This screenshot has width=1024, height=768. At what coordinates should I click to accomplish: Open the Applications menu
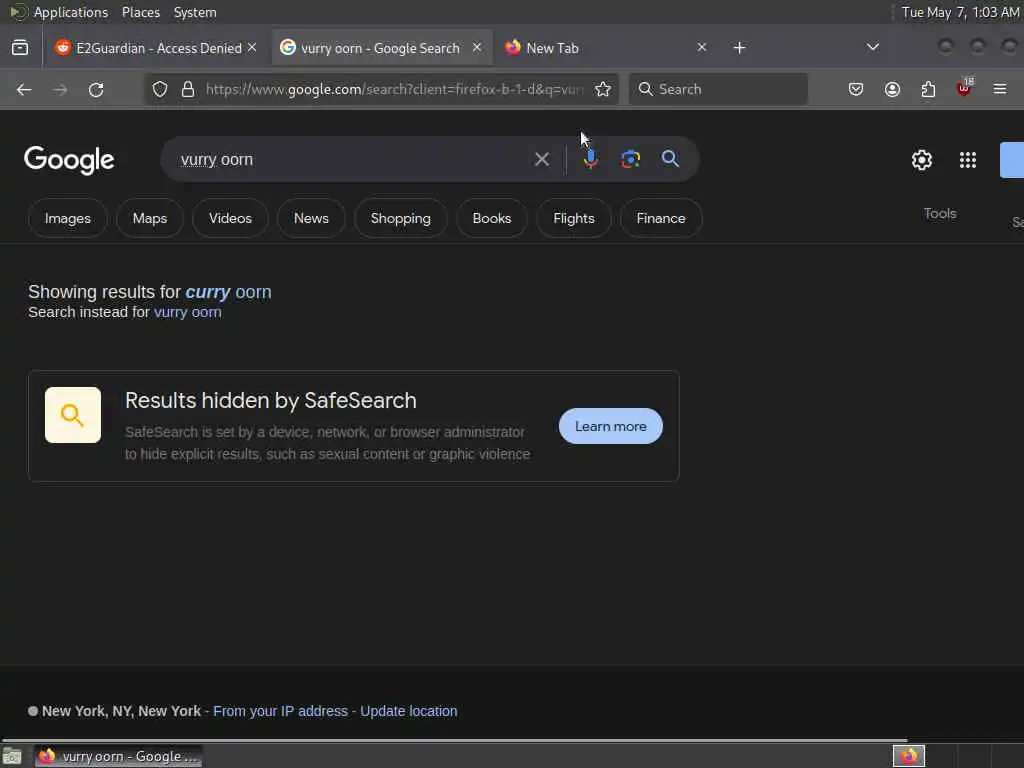[71, 12]
